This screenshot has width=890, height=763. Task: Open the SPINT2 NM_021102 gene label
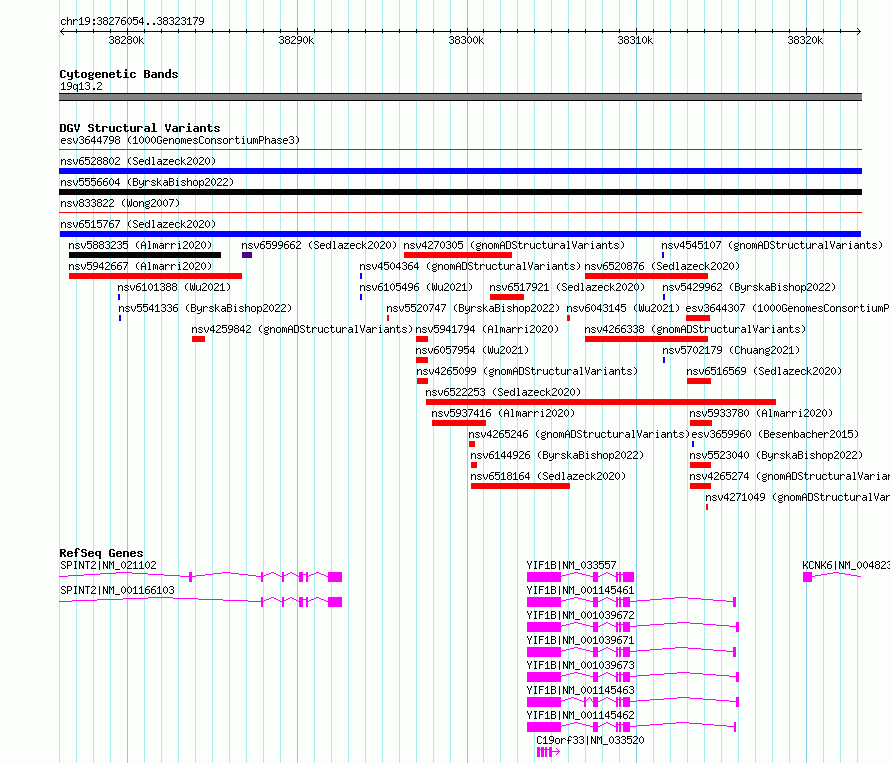click(108, 565)
